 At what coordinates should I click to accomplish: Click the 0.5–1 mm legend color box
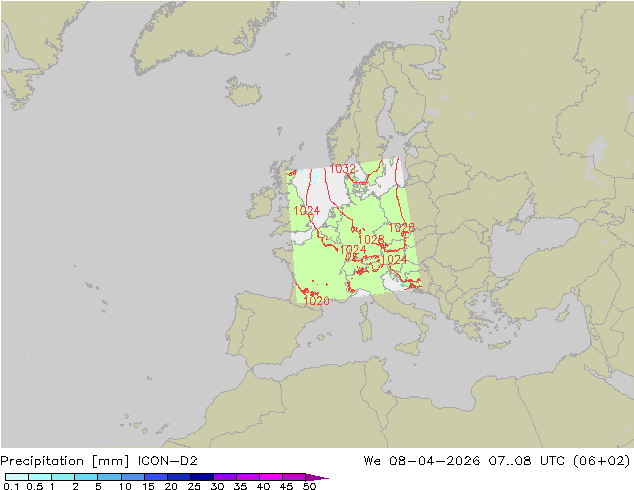click(40, 477)
